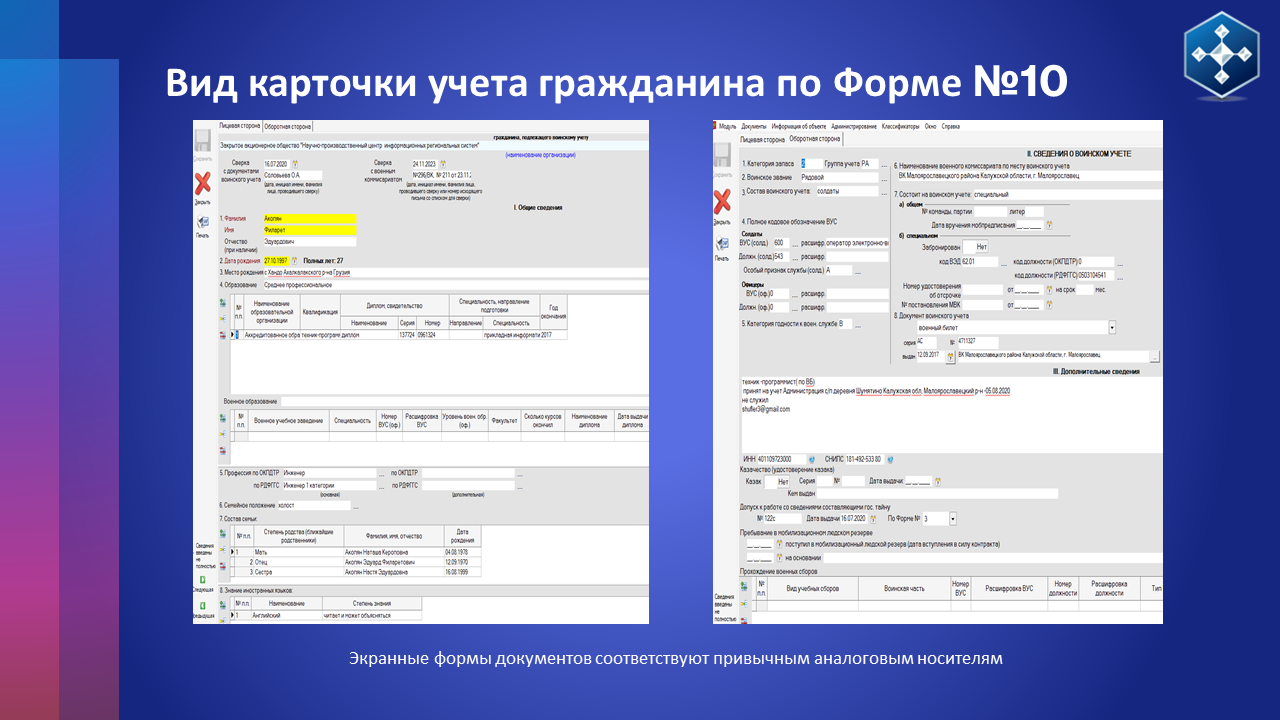This screenshot has height=720, width=1280.
Task: Click the bottom delete-row icon beside the Состав семьи table
Action: click(x=222, y=567)
